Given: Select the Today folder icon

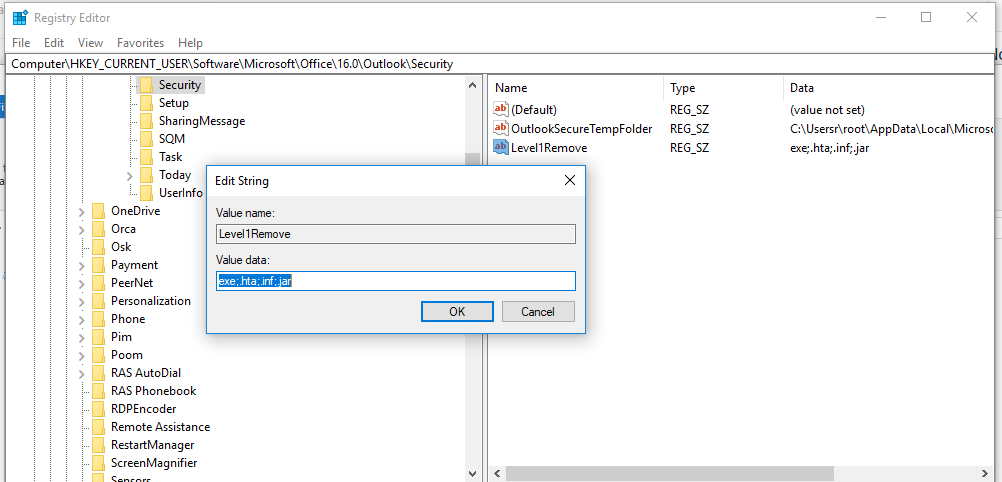Looking at the screenshot, I should point(146,175).
